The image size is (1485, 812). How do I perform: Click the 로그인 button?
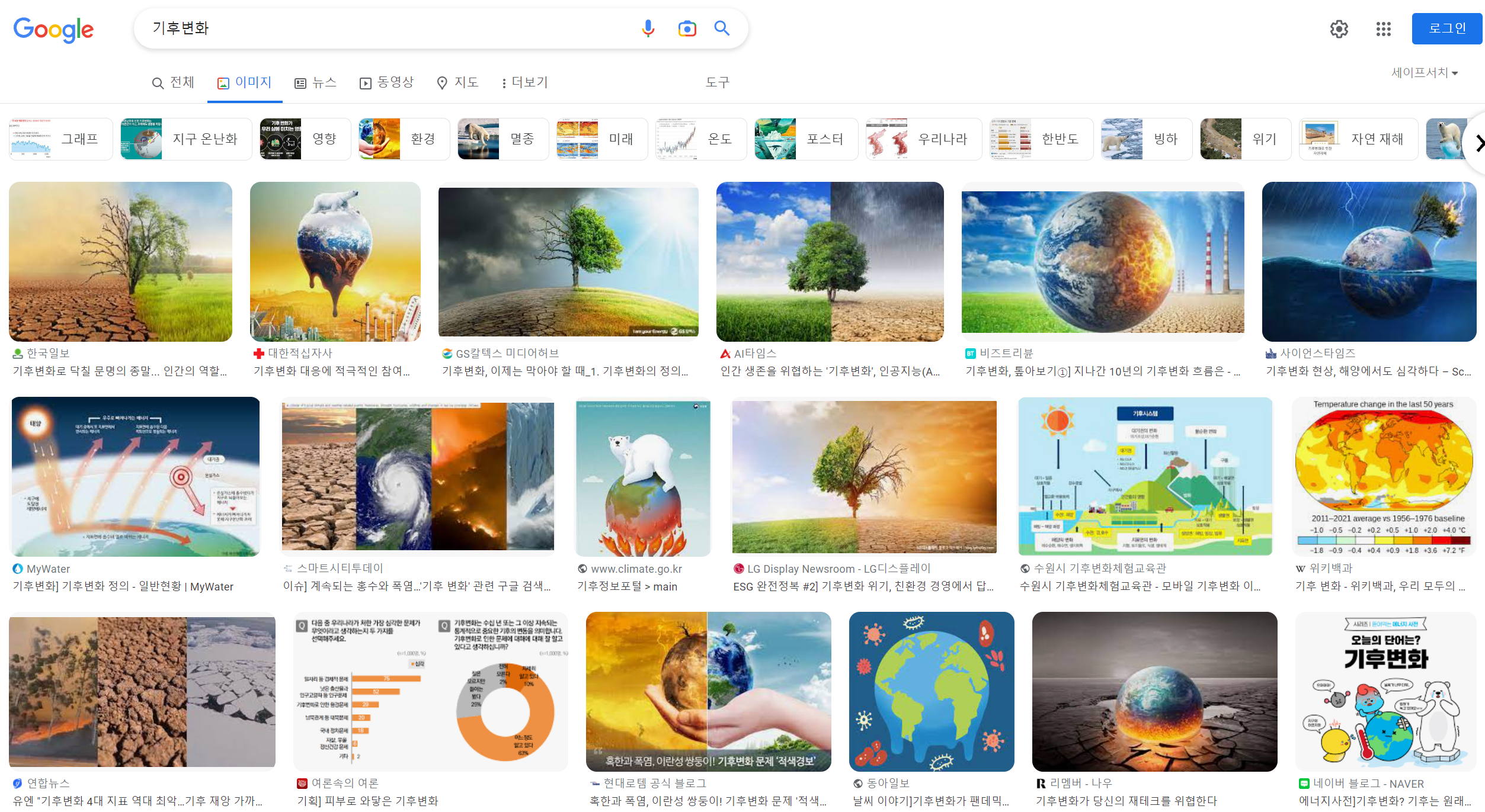pos(1446,28)
